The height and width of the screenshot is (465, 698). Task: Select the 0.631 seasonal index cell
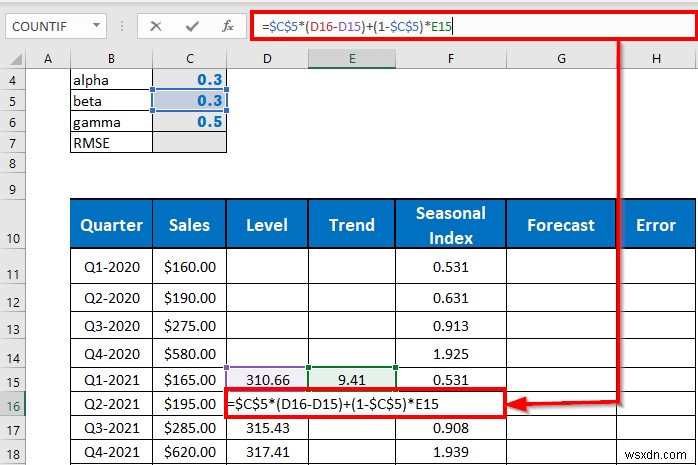[x=450, y=297]
